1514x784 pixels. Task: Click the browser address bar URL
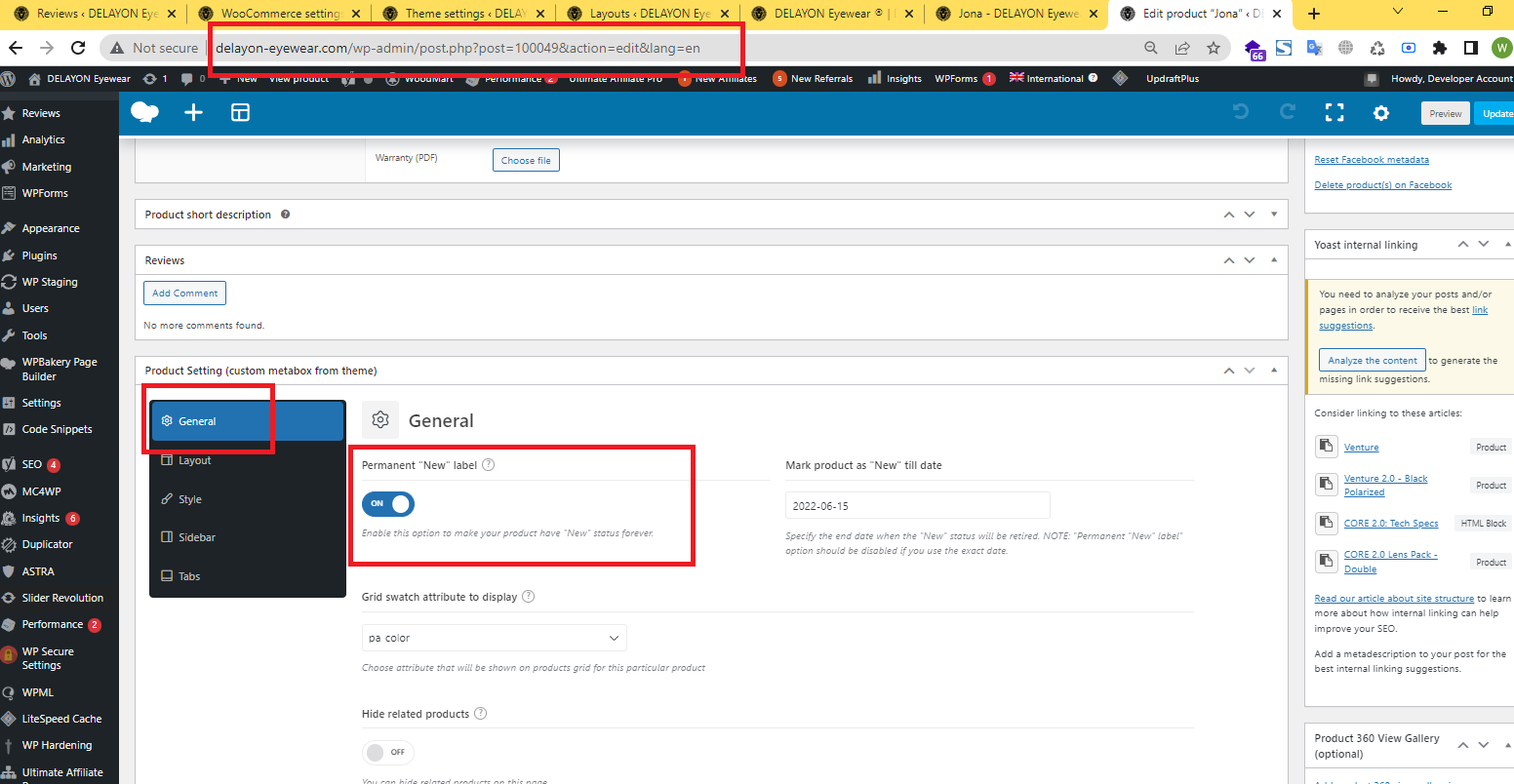point(458,48)
